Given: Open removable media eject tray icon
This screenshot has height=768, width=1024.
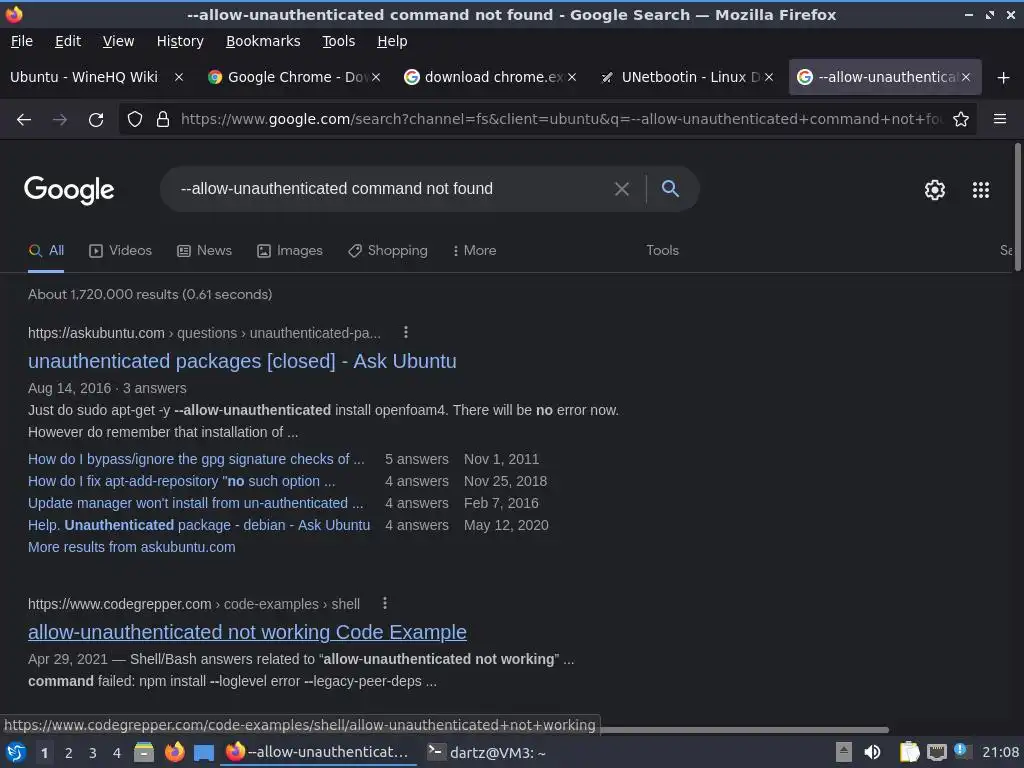Looking at the screenshot, I should coord(844,752).
